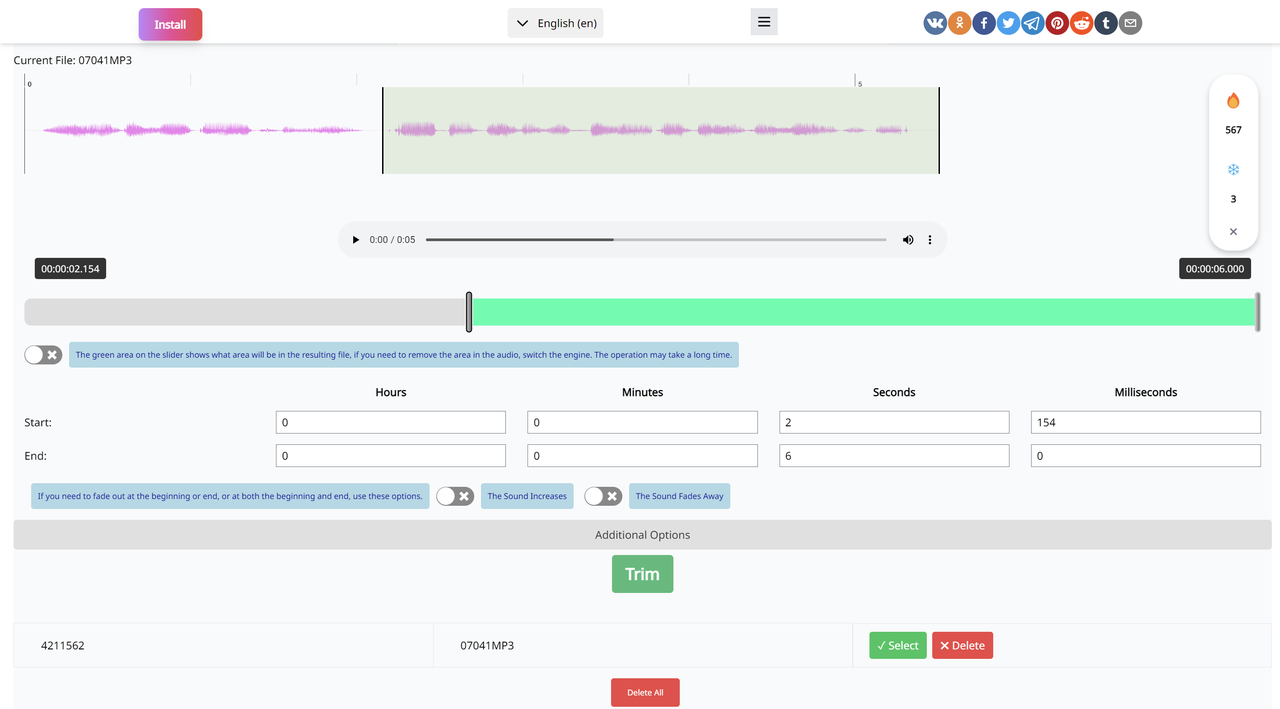
Task: Toggle the remove-area engine switch
Action: tap(43, 355)
